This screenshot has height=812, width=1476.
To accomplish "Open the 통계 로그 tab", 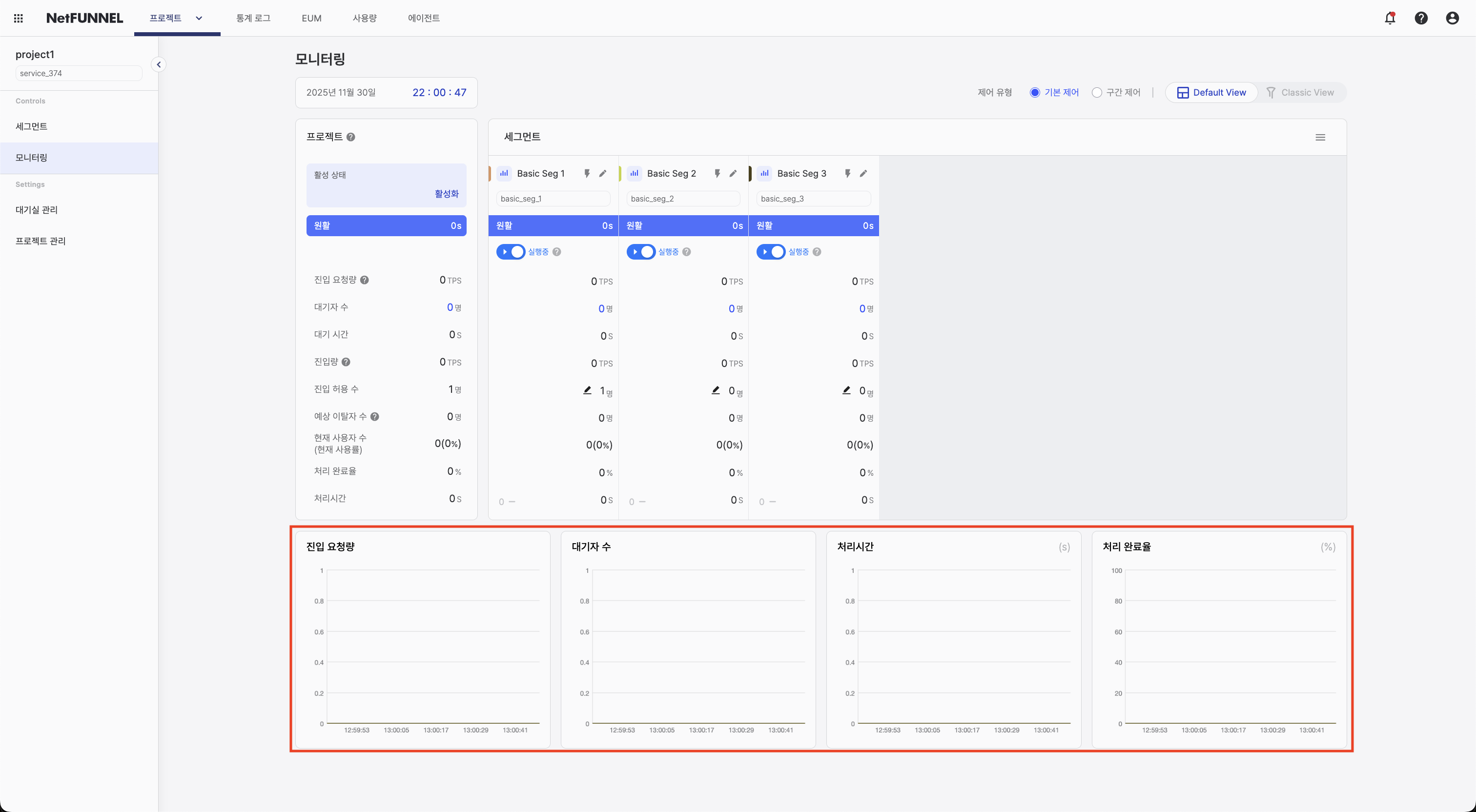I will coord(253,19).
